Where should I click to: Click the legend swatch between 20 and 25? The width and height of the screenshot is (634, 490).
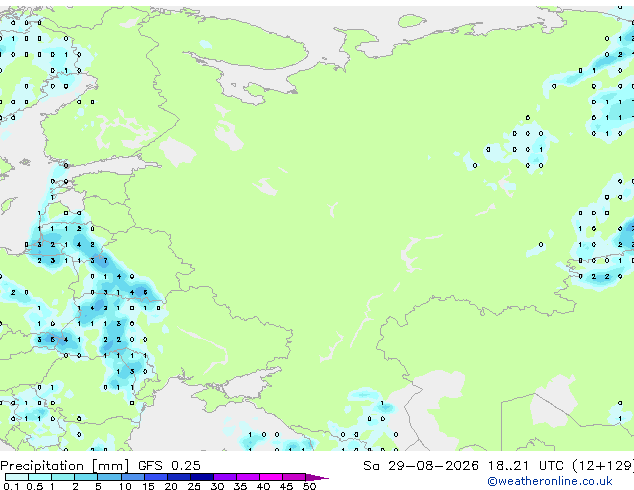(x=179, y=477)
